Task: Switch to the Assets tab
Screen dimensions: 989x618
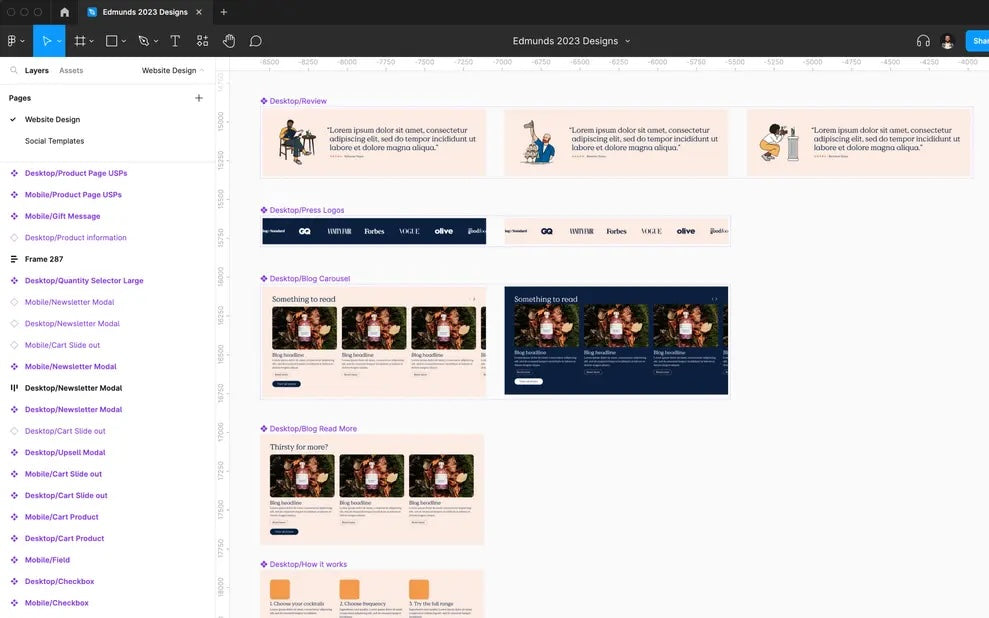Action: click(x=71, y=71)
